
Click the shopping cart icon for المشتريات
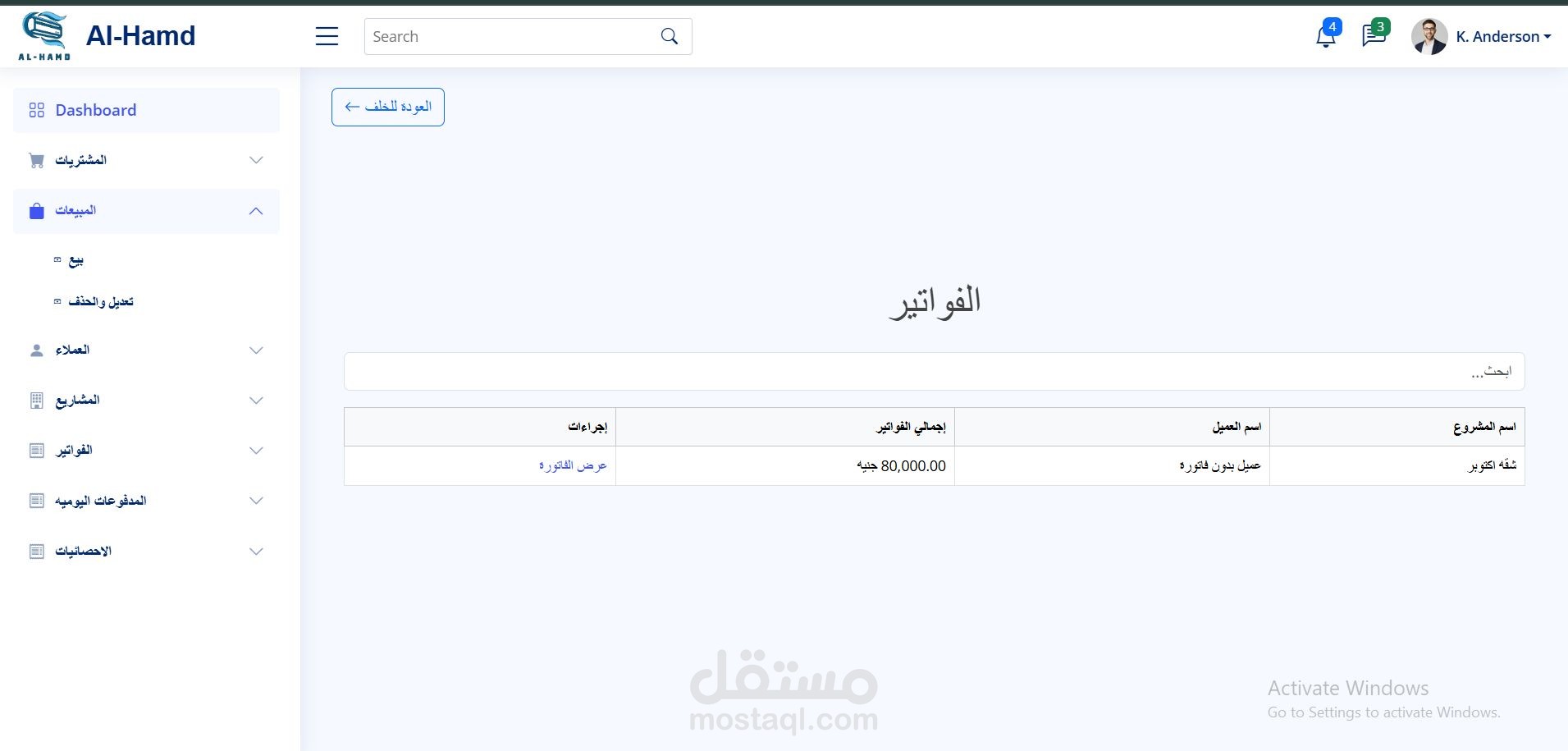36,160
